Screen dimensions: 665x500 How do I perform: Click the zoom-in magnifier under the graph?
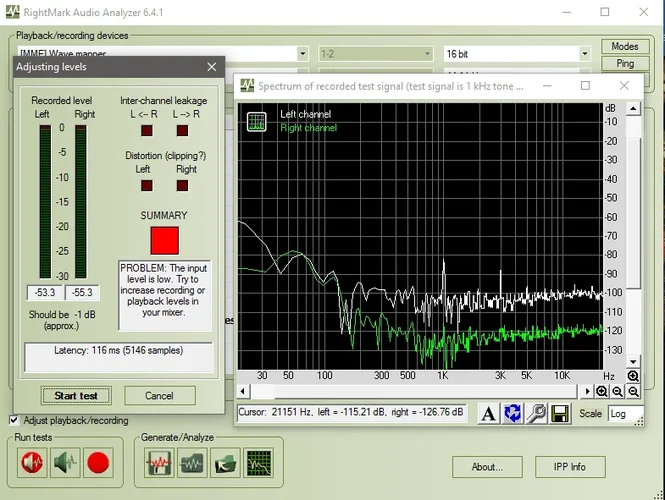[602, 391]
